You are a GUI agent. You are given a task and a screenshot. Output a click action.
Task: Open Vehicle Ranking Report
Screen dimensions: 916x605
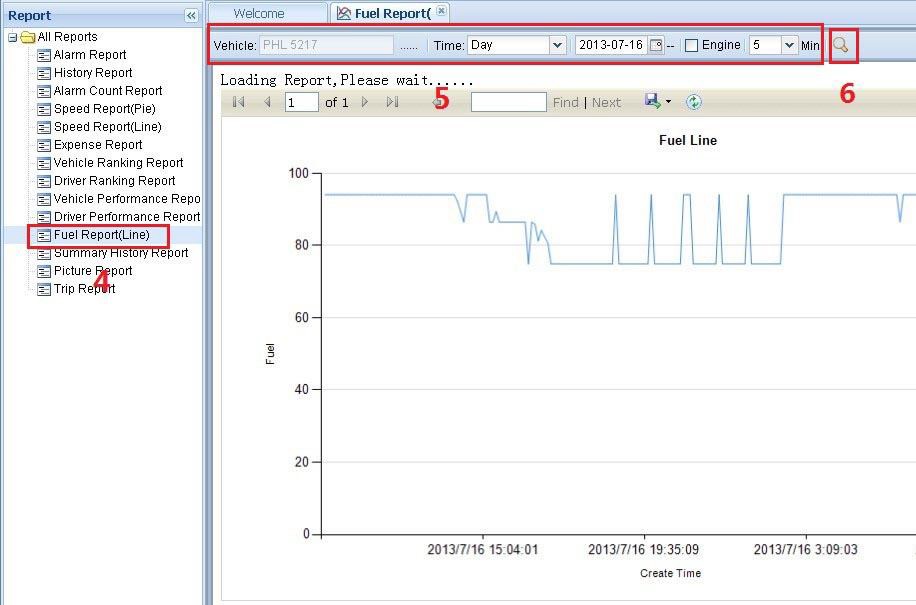click(x=119, y=163)
